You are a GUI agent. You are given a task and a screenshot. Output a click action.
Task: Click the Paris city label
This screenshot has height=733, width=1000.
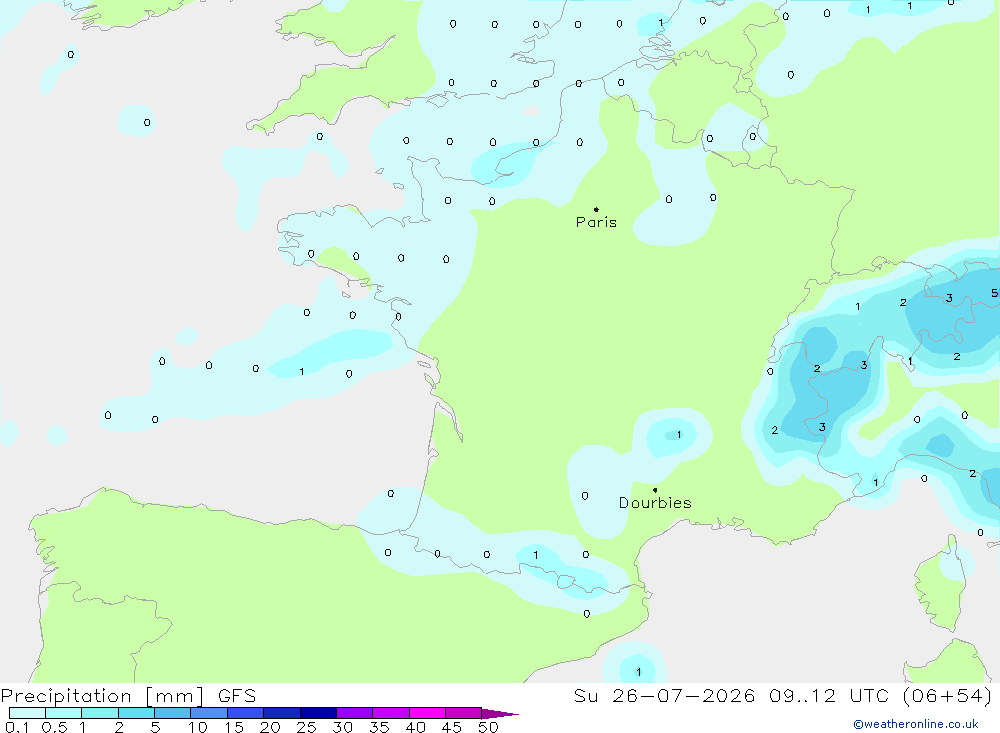point(596,222)
